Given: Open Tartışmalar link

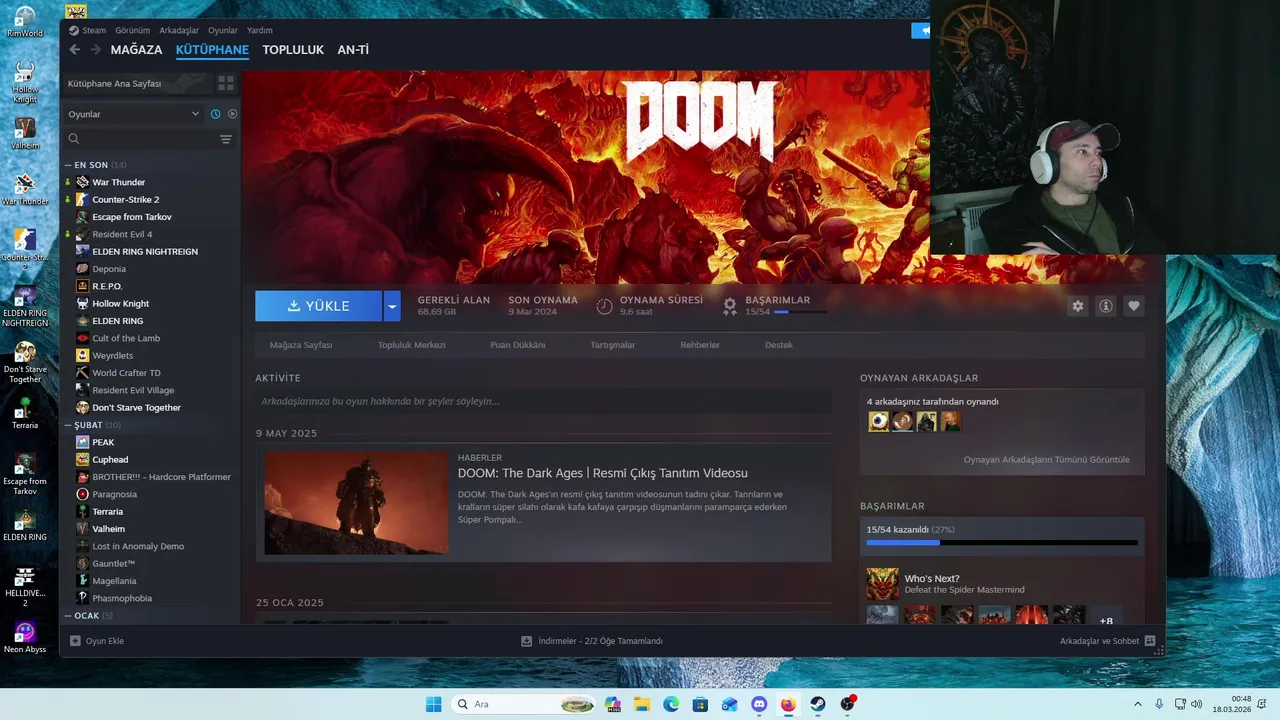Looking at the screenshot, I should click(x=613, y=345).
